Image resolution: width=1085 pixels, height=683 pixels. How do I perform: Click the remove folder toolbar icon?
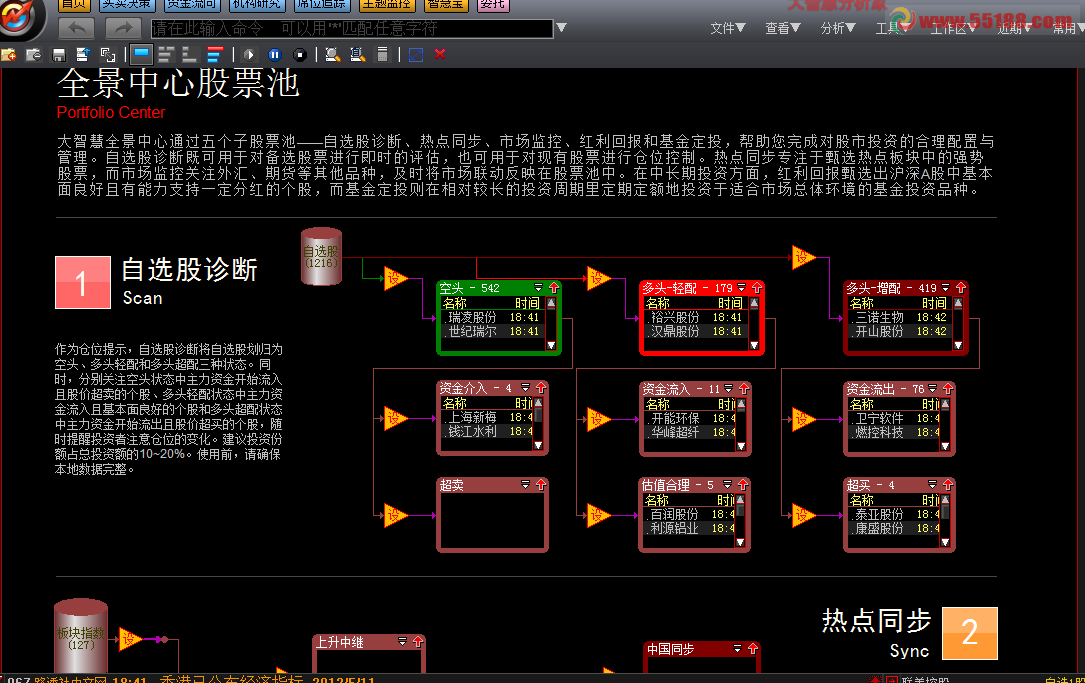click(33, 55)
